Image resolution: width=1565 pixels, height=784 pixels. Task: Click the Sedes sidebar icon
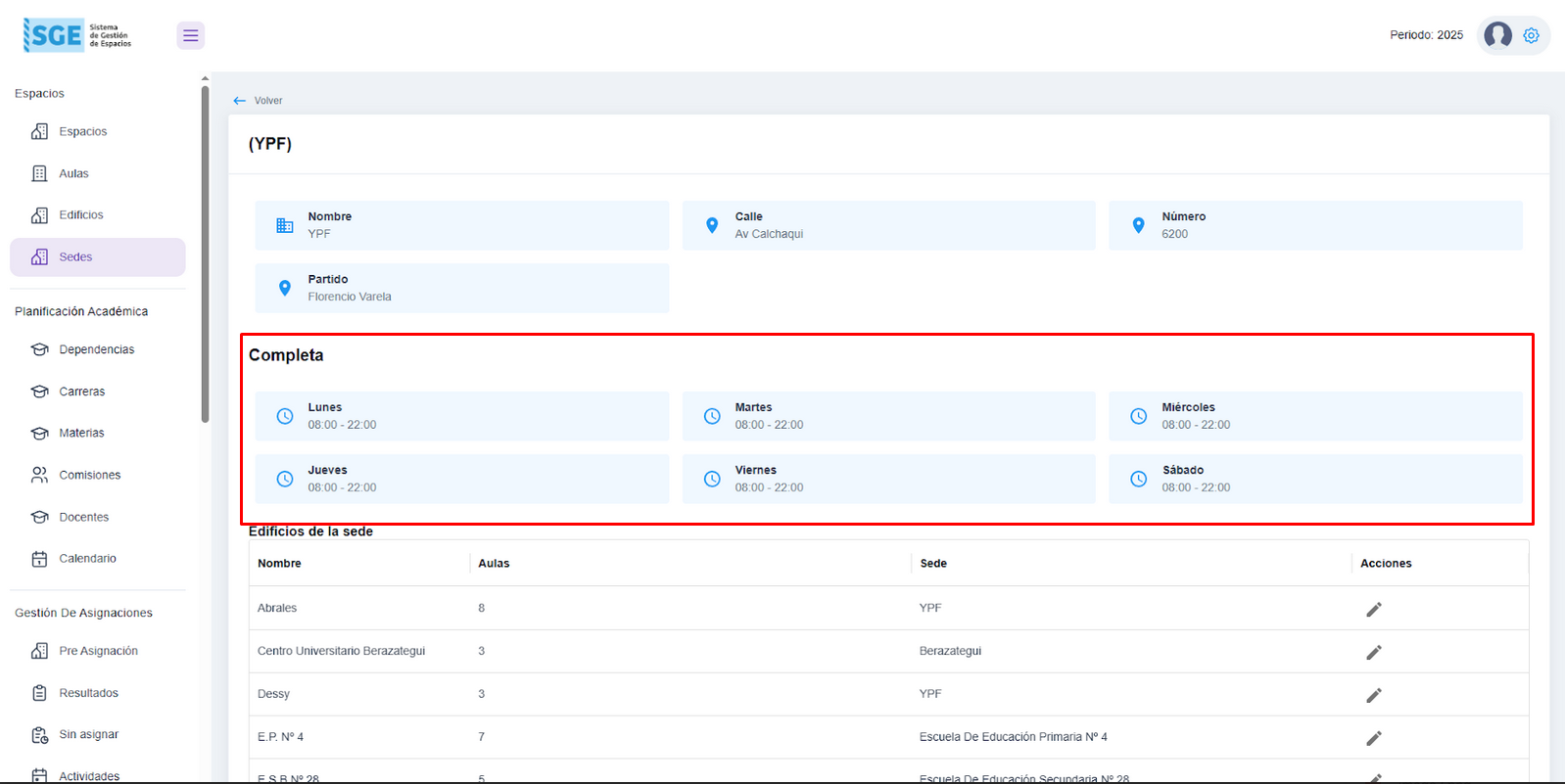coord(39,257)
